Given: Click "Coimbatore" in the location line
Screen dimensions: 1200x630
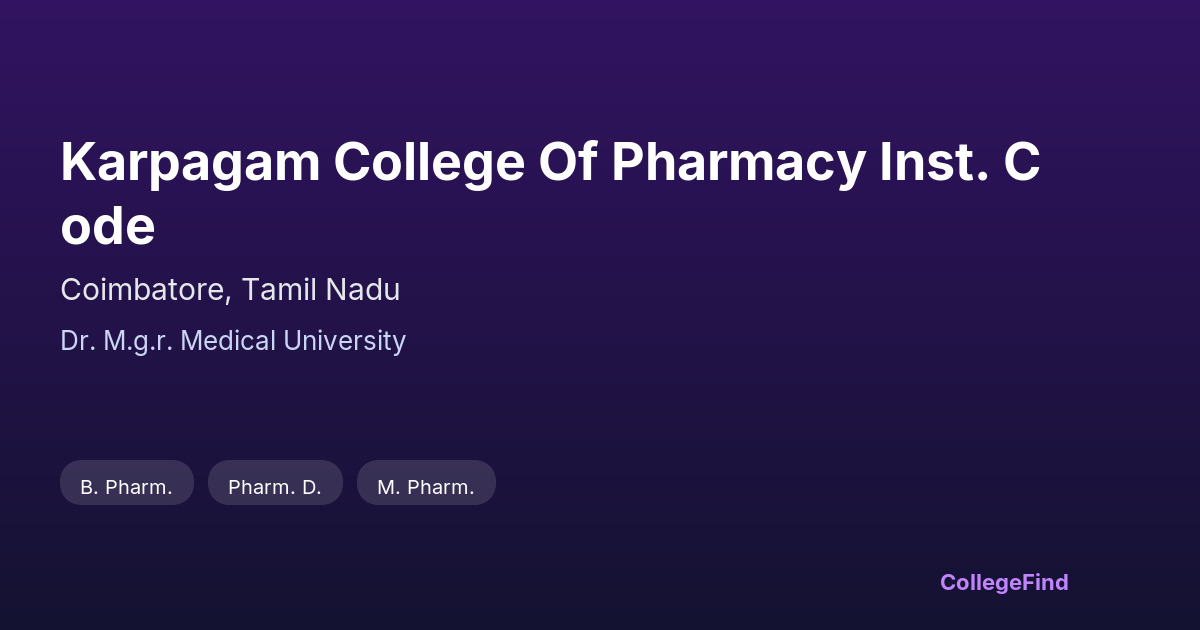Looking at the screenshot, I should point(146,290).
